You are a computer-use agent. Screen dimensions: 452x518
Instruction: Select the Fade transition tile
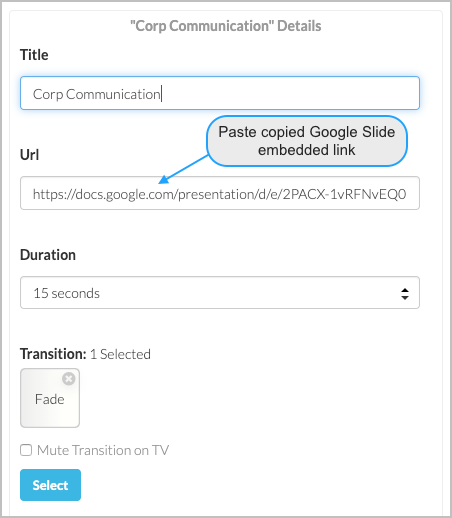point(50,398)
